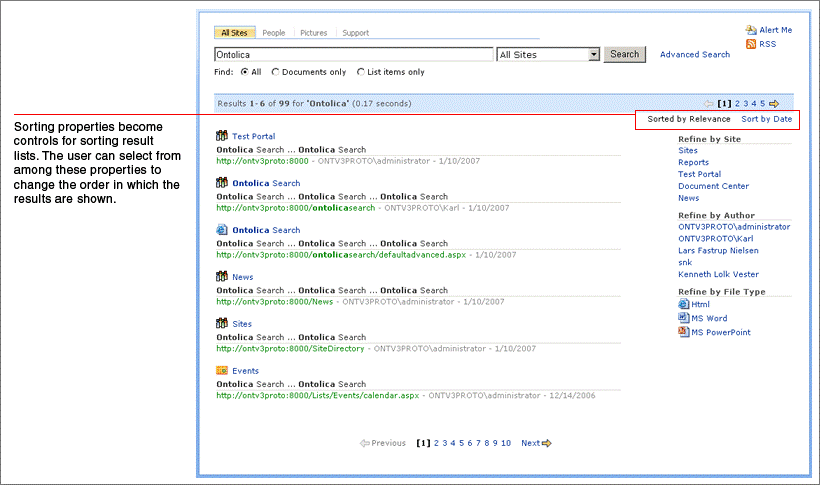The width and height of the screenshot is (820, 485).
Task: Click the Html file type icon
Action: coord(684,304)
